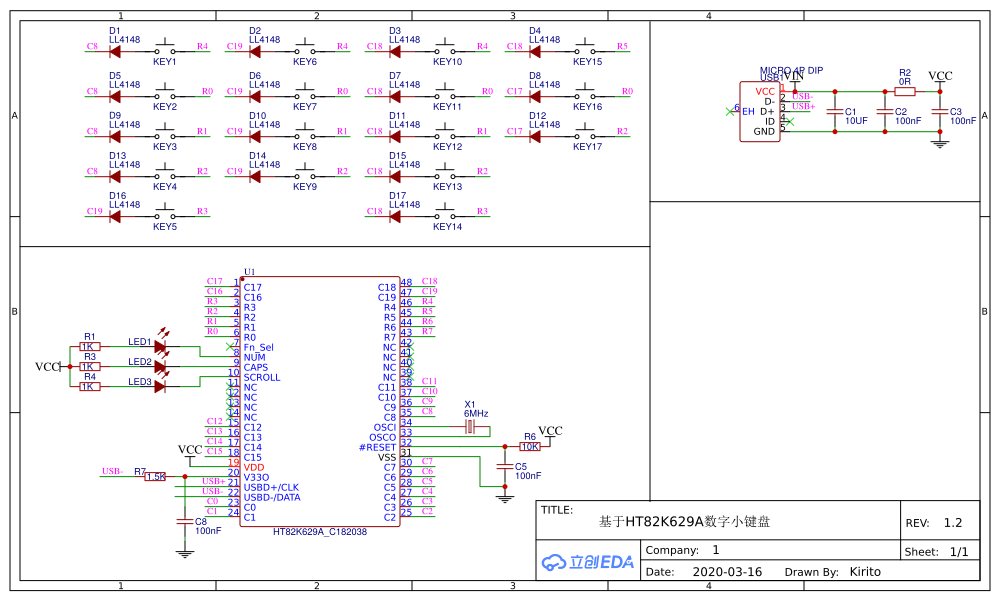Image resolution: width=1000 pixels, height=601 pixels.
Task: Select the X1 6MHz crystal symbol
Action: tap(470, 427)
